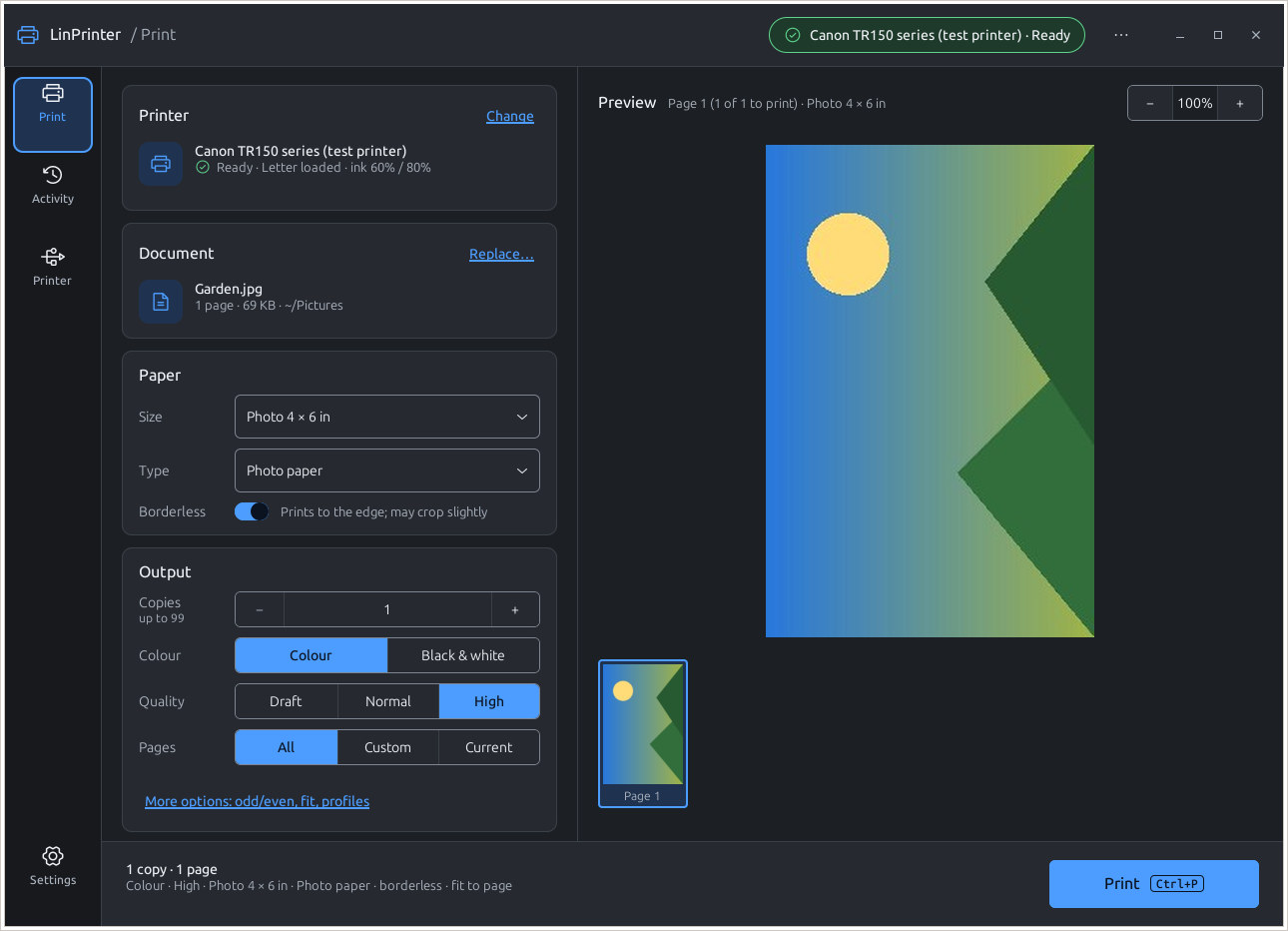Choose All pages option
This screenshot has width=1288, height=931.
(x=287, y=747)
